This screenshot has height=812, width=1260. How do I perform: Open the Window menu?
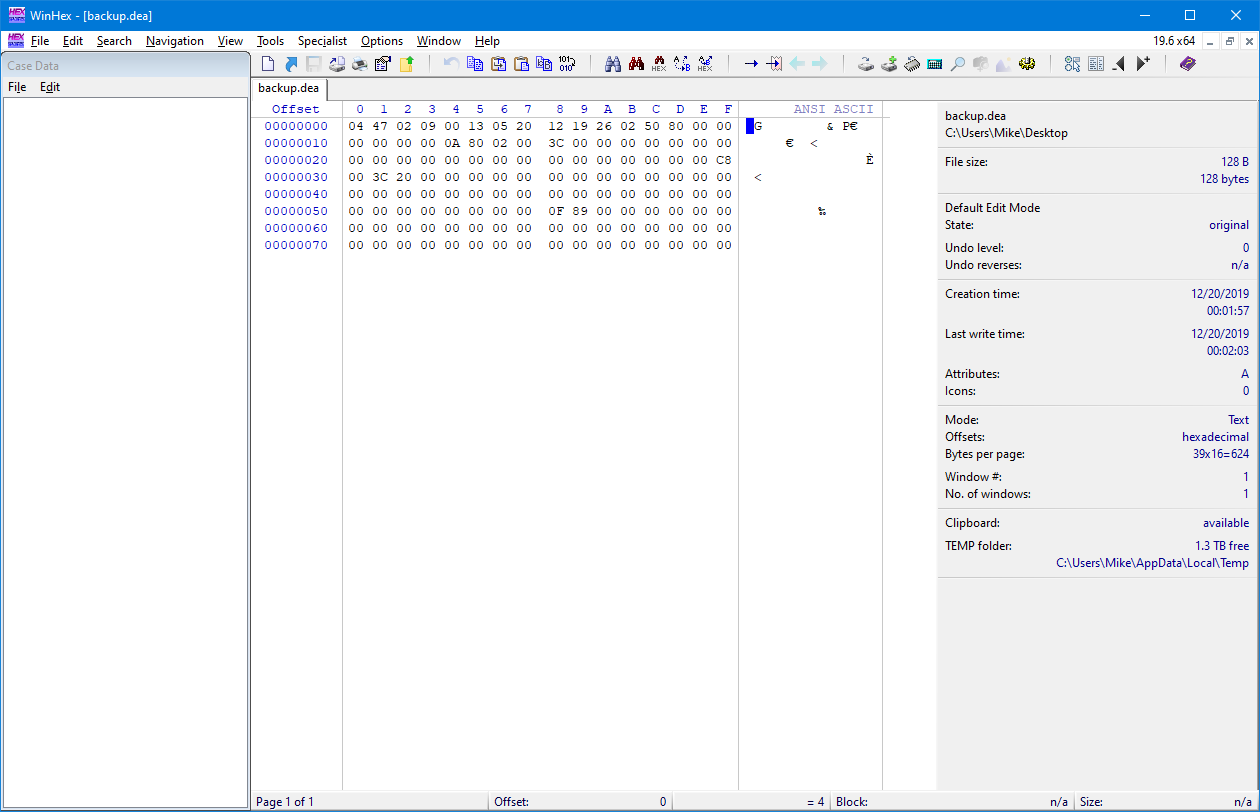(x=439, y=41)
